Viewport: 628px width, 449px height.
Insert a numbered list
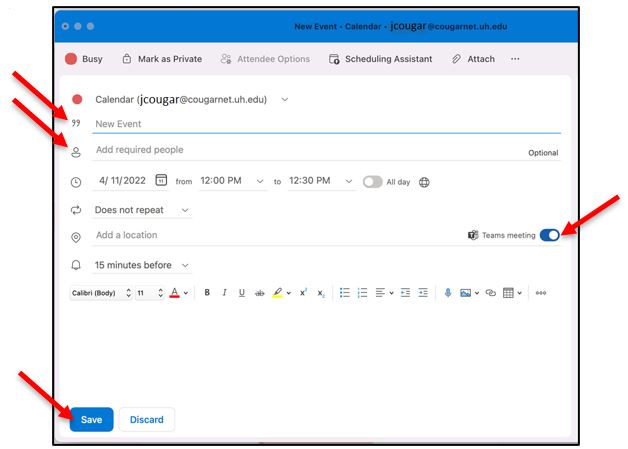point(362,293)
